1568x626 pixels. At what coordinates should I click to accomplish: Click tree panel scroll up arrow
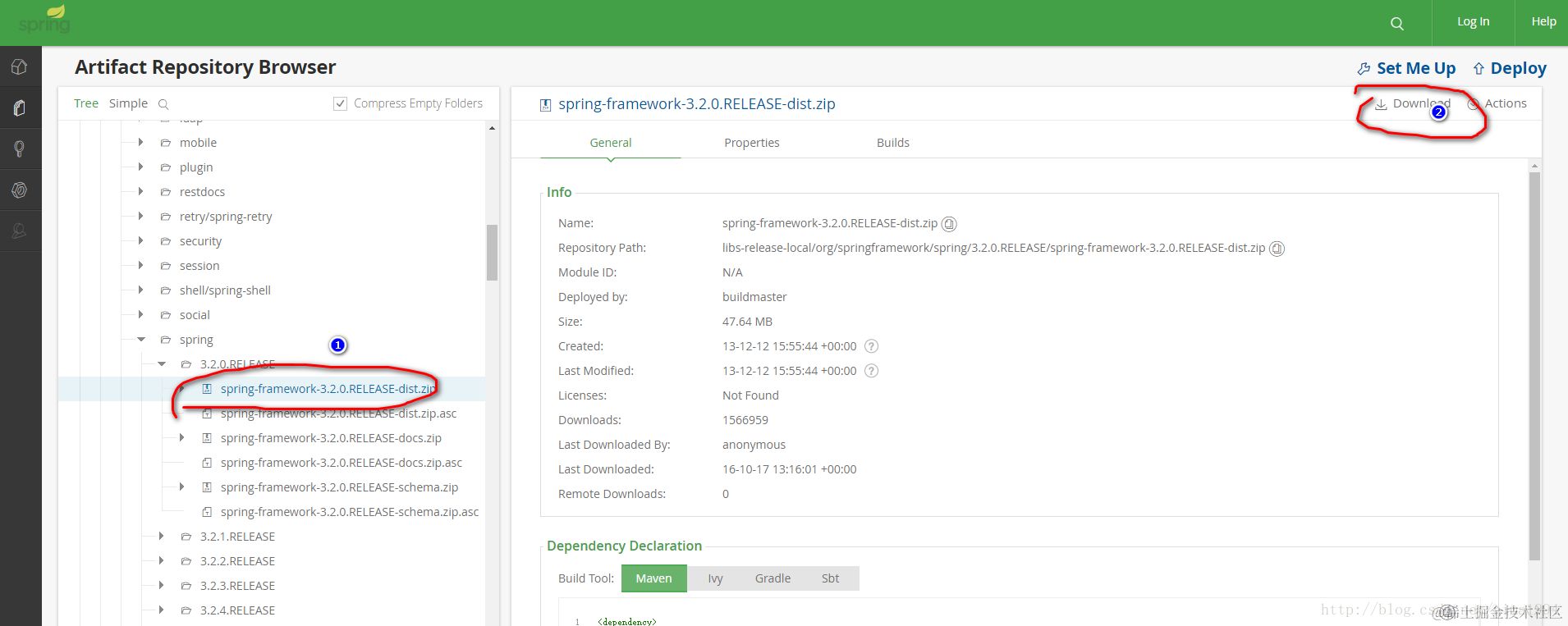pyautogui.click(x=493, y=128)
